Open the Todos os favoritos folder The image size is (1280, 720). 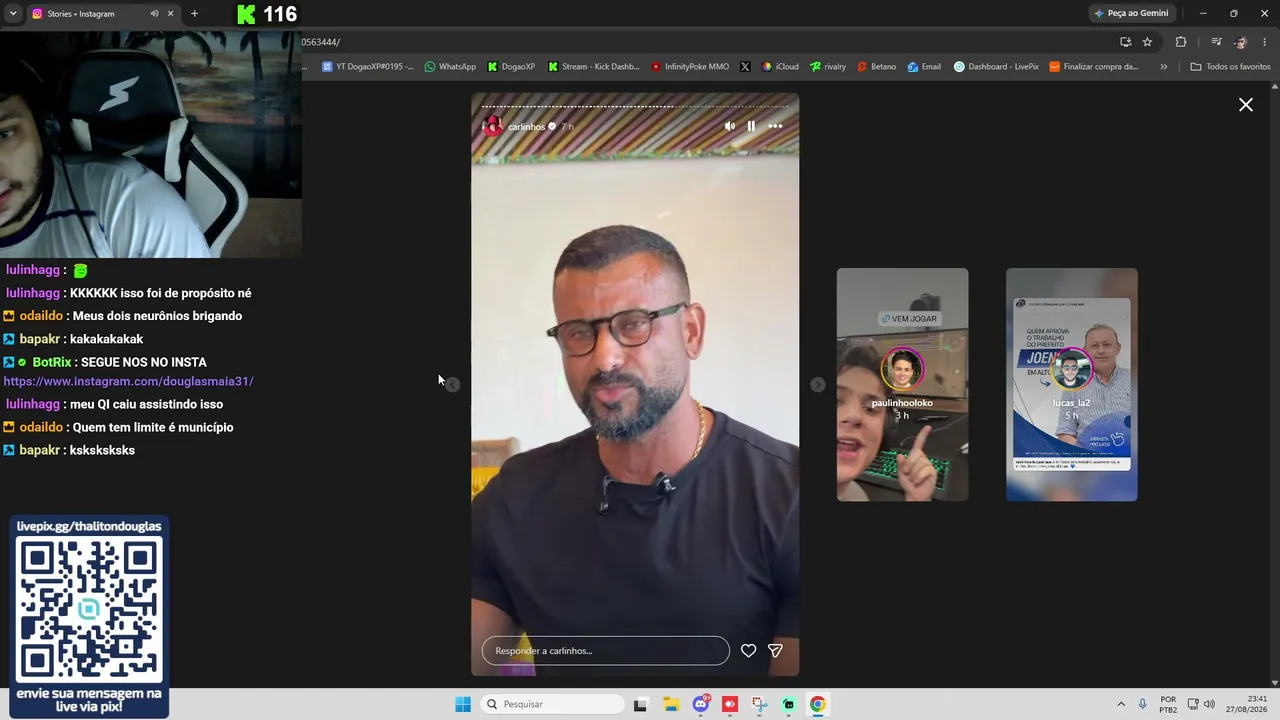[1230, 67]
